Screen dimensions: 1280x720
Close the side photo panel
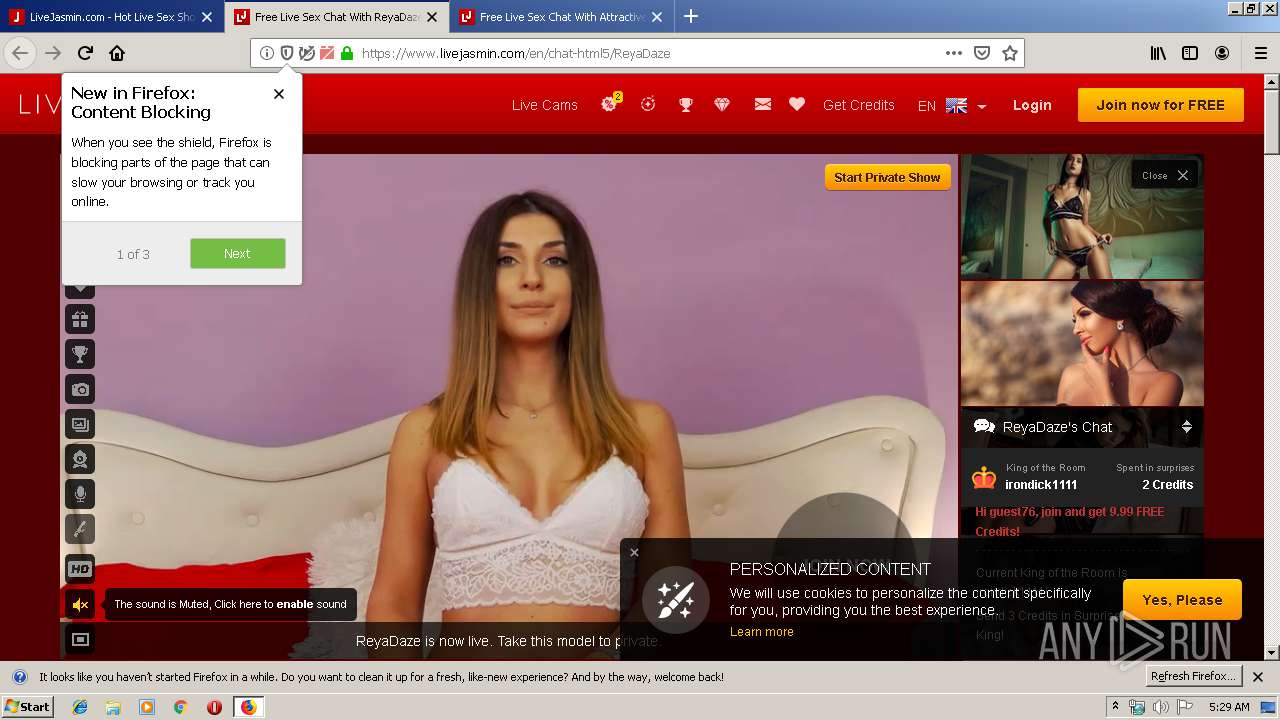click(x=1165, y=175)
